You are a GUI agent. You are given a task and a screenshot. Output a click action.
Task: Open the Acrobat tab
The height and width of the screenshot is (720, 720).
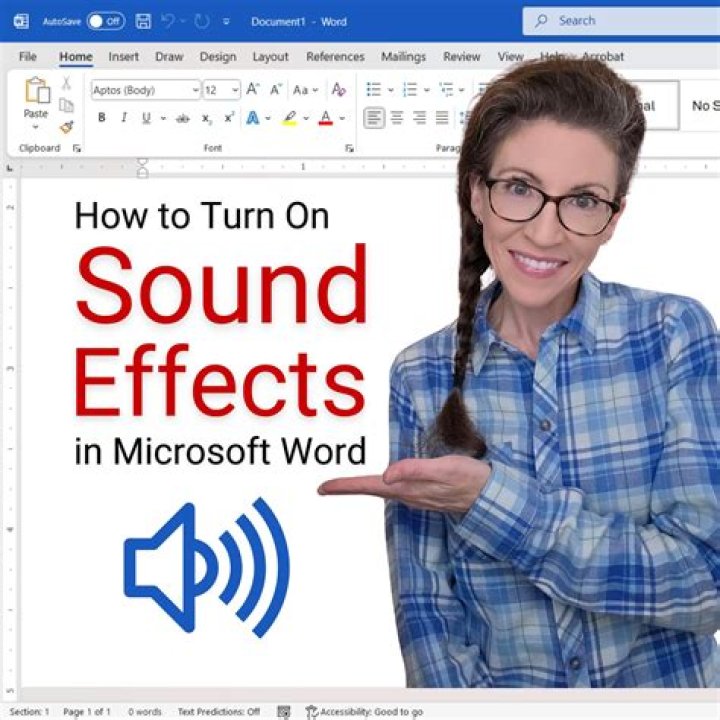(x=602, y=56)
